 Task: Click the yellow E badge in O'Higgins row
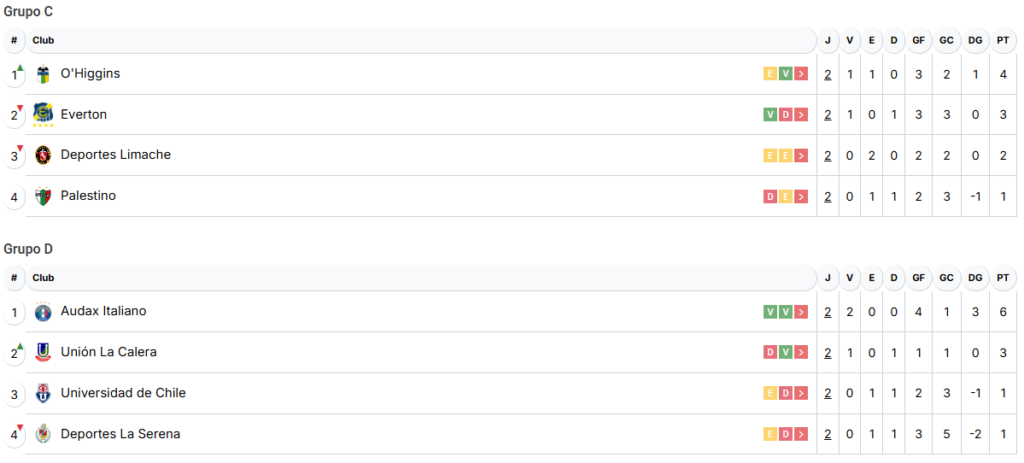coord(770,74)
